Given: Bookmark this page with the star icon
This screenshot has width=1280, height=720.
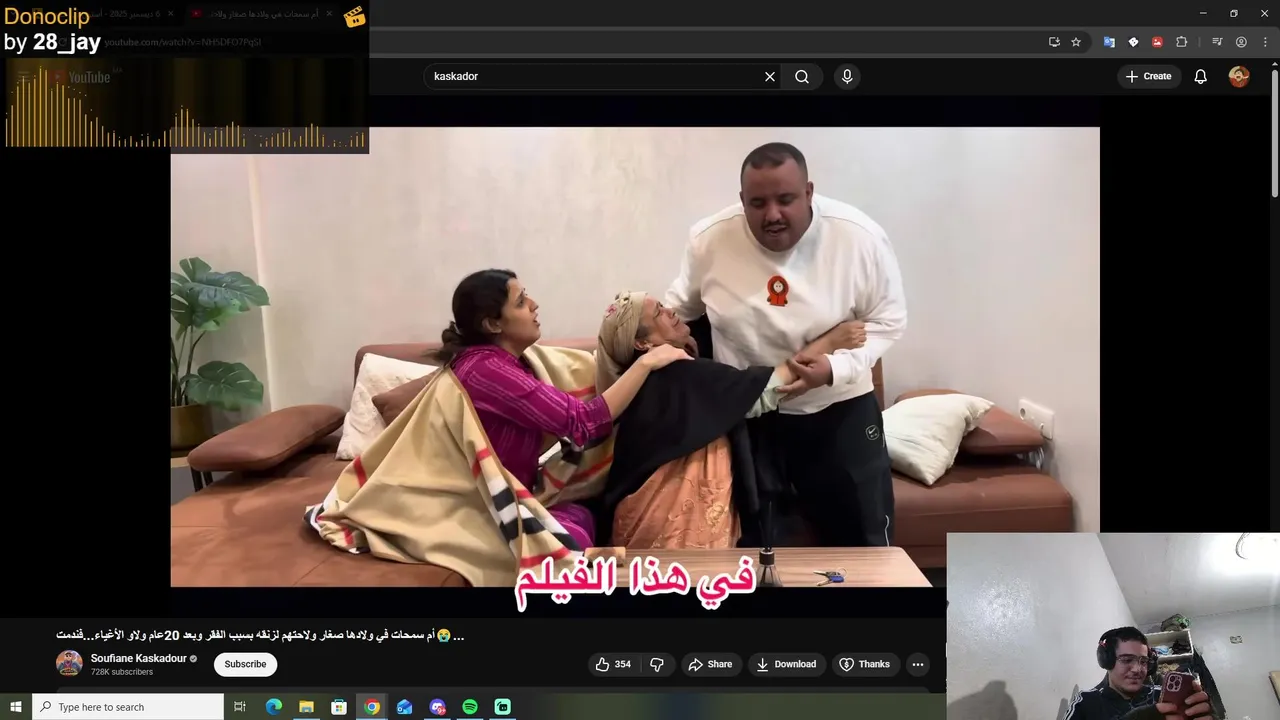Looking at the screenshot, I should [x=1076, y=42].
